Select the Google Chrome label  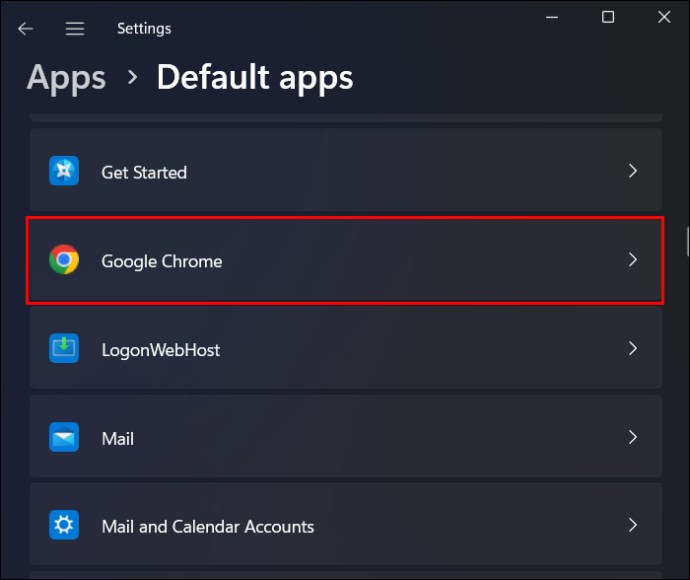(161, 261)
